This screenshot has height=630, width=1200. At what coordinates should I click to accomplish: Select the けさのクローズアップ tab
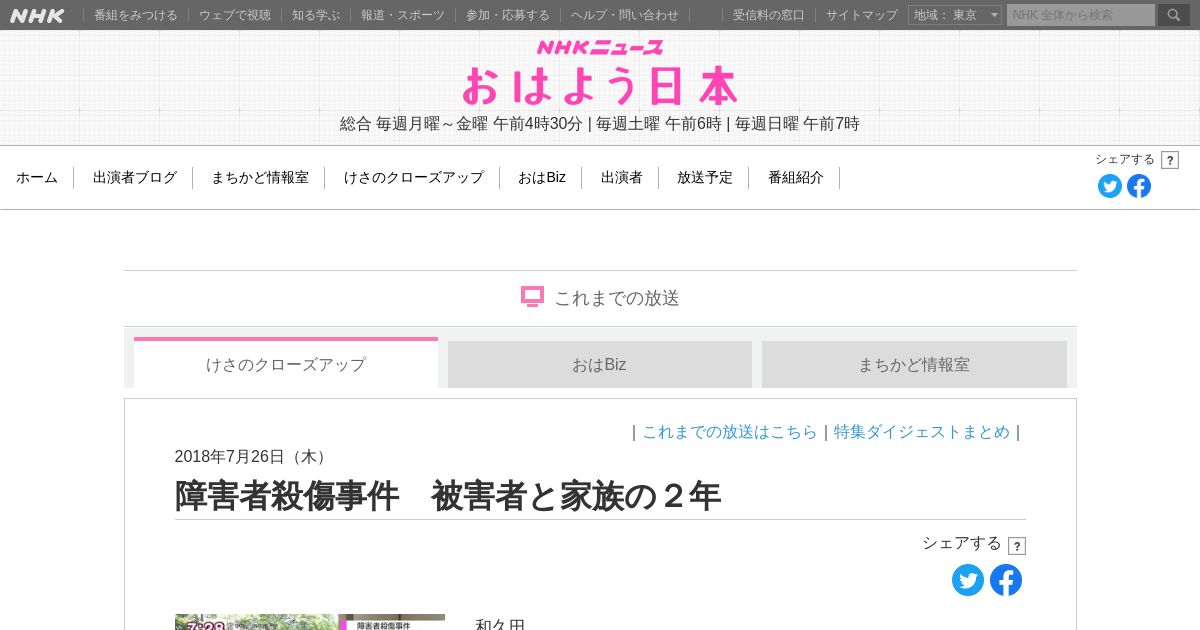[x=286, y=363]
